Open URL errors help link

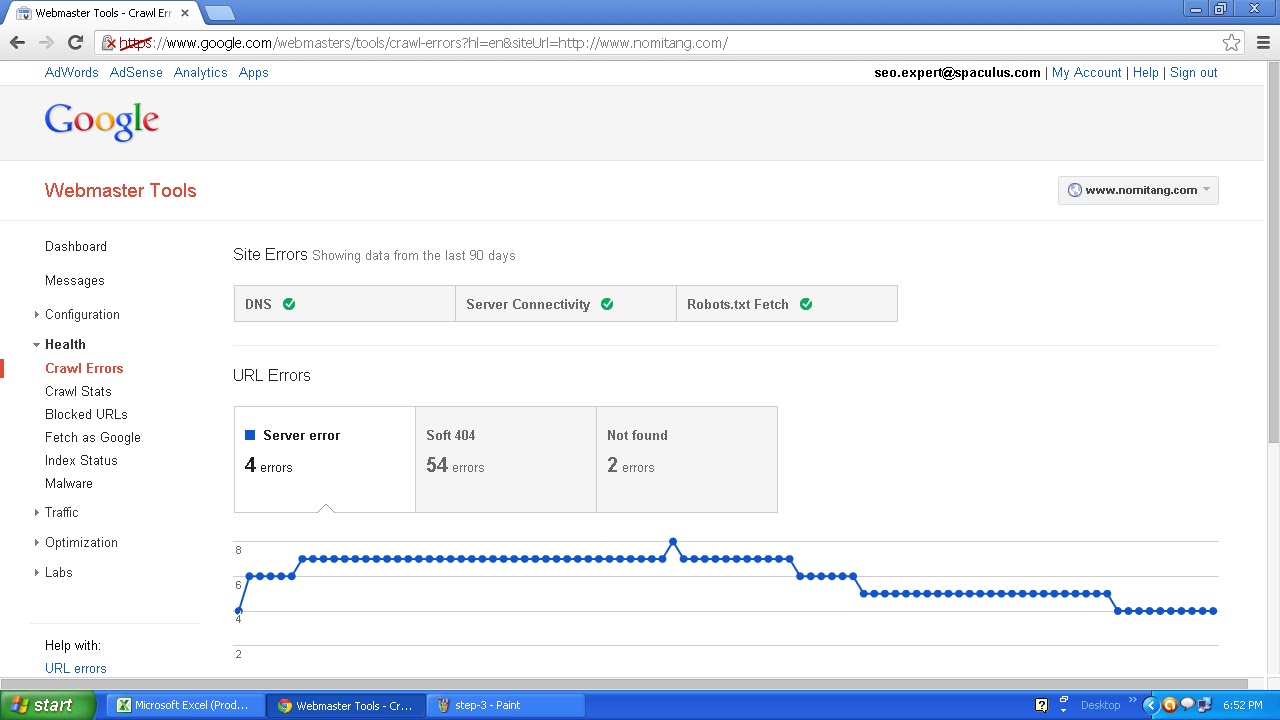coord(76,668)
